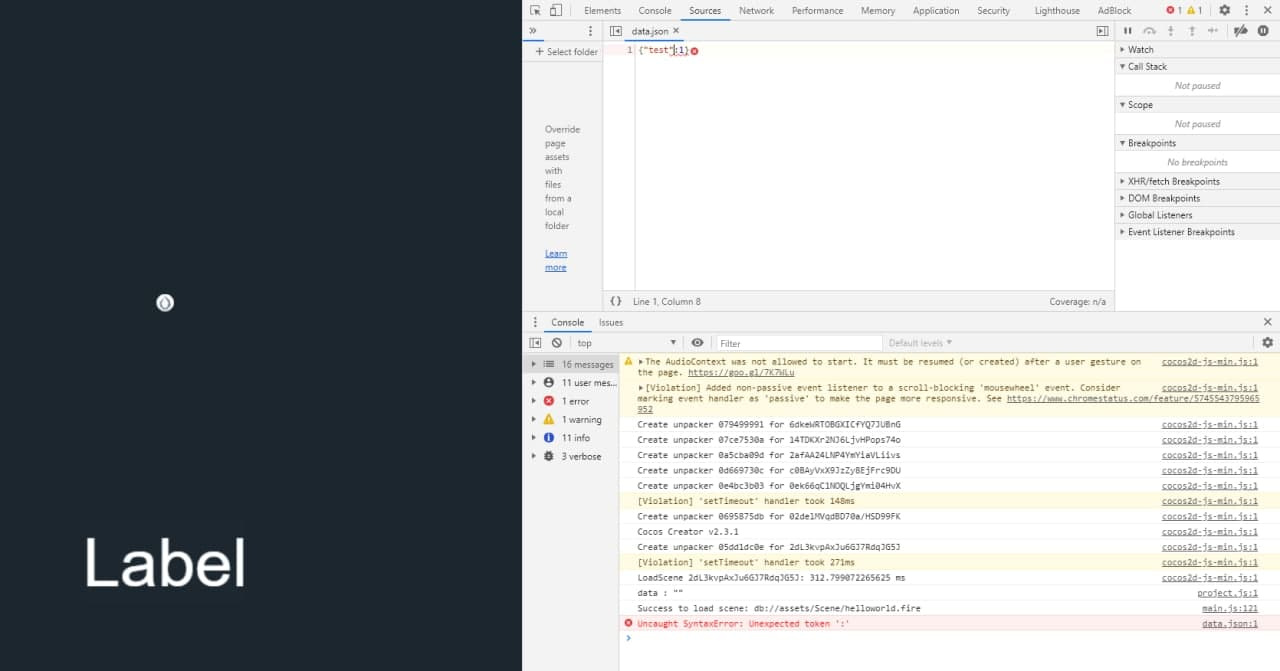Close the data.json file tab
This screenshot has width=1280, height=671.
point(676,31)
